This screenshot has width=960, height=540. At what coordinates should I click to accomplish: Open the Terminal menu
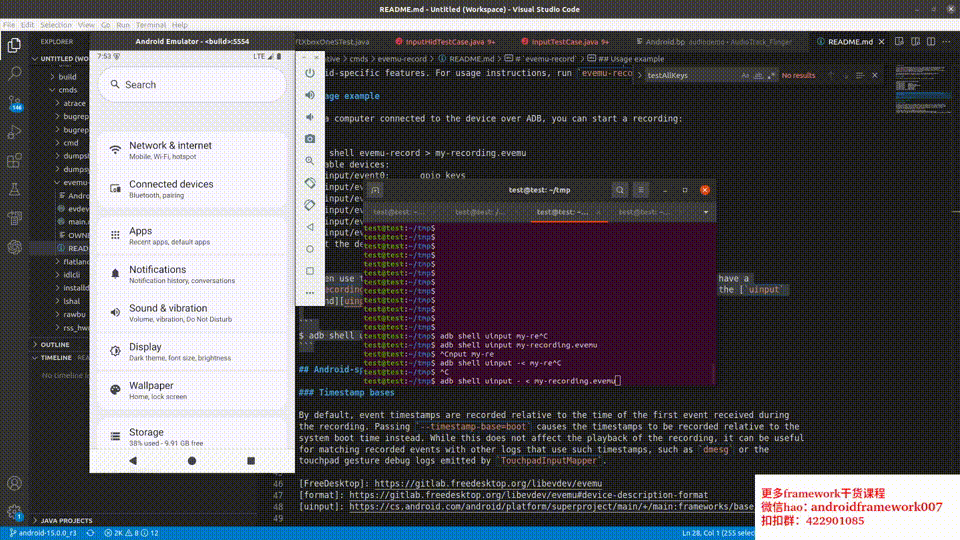[151, 25]
